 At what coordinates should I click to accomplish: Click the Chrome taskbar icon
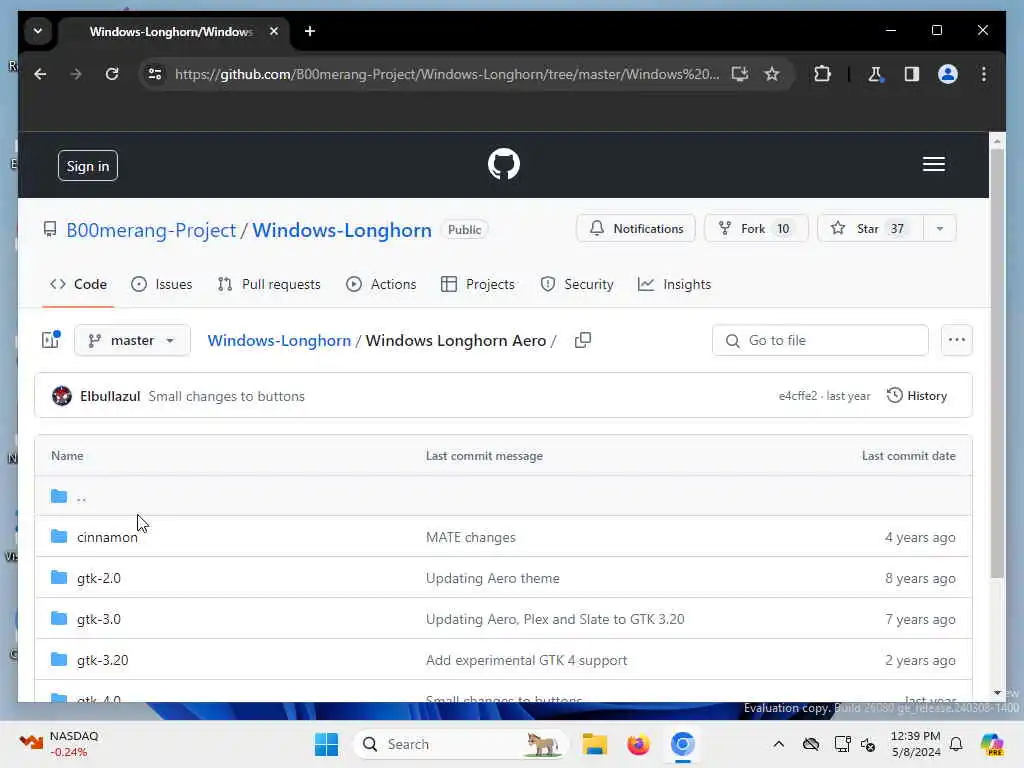coord(682,744)
